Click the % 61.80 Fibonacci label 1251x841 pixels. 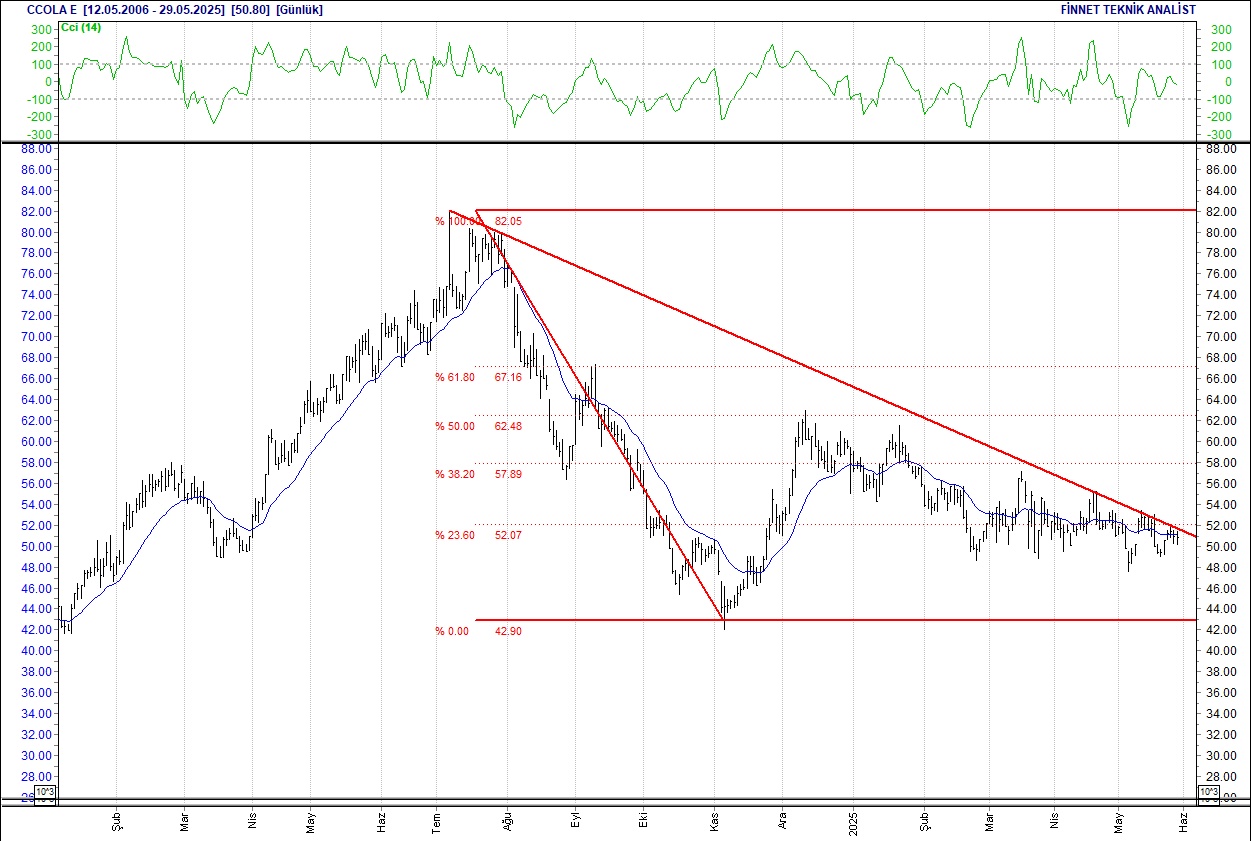454,377
